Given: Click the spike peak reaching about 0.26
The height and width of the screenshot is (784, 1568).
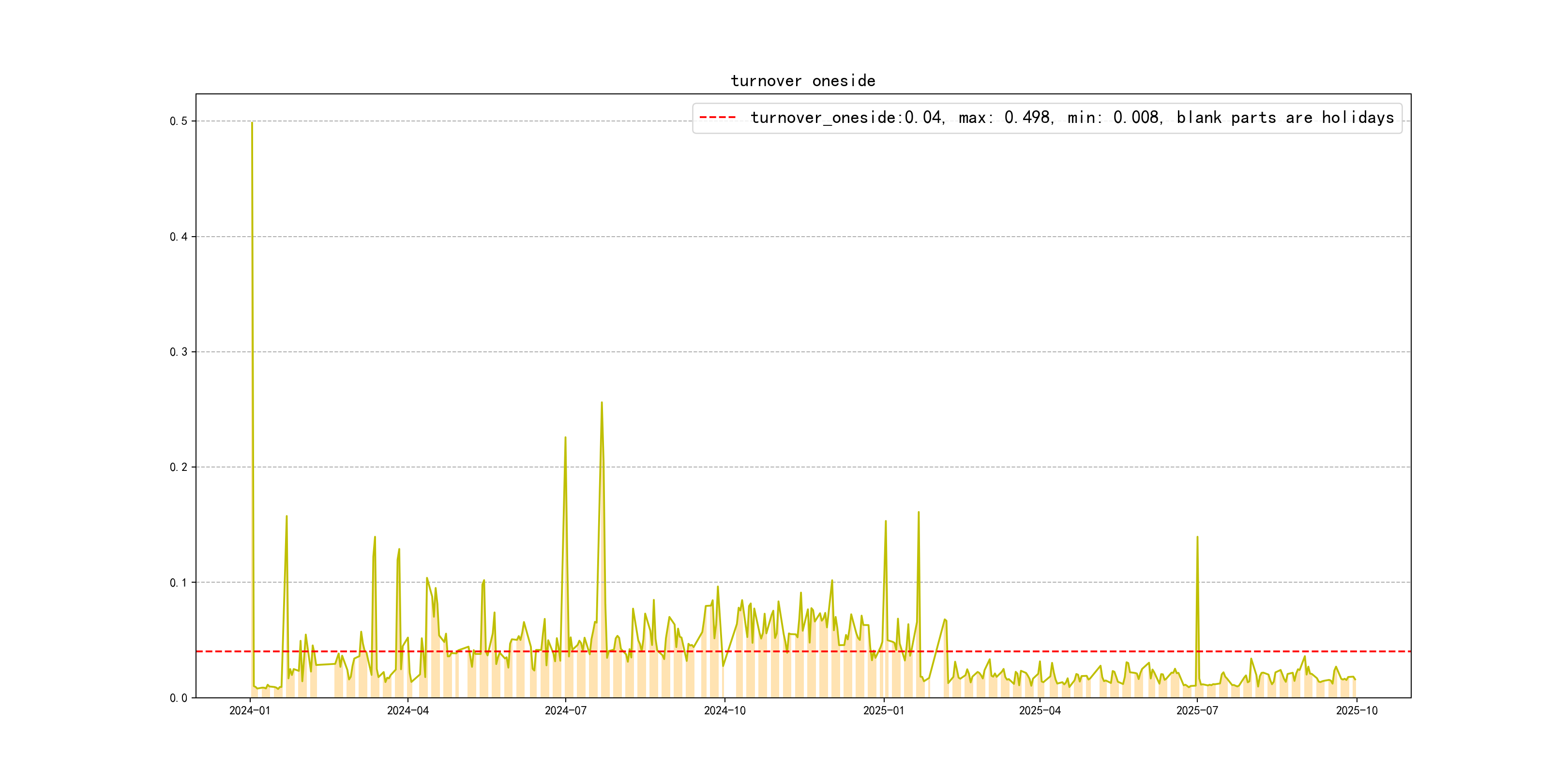Looking at the screenshot, I should pyautogui.click(x=602, y=403).
